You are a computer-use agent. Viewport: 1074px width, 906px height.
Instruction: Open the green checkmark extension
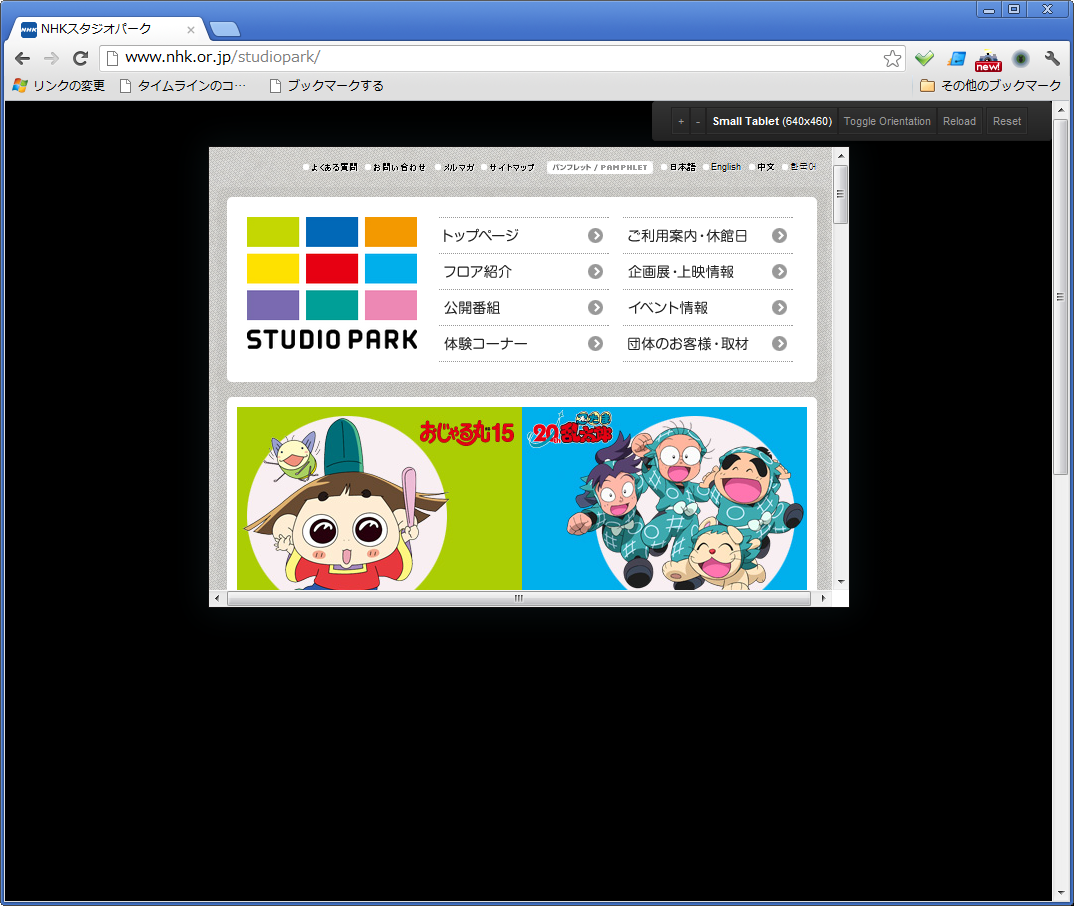pyautogui.click(x=924, y=58)
